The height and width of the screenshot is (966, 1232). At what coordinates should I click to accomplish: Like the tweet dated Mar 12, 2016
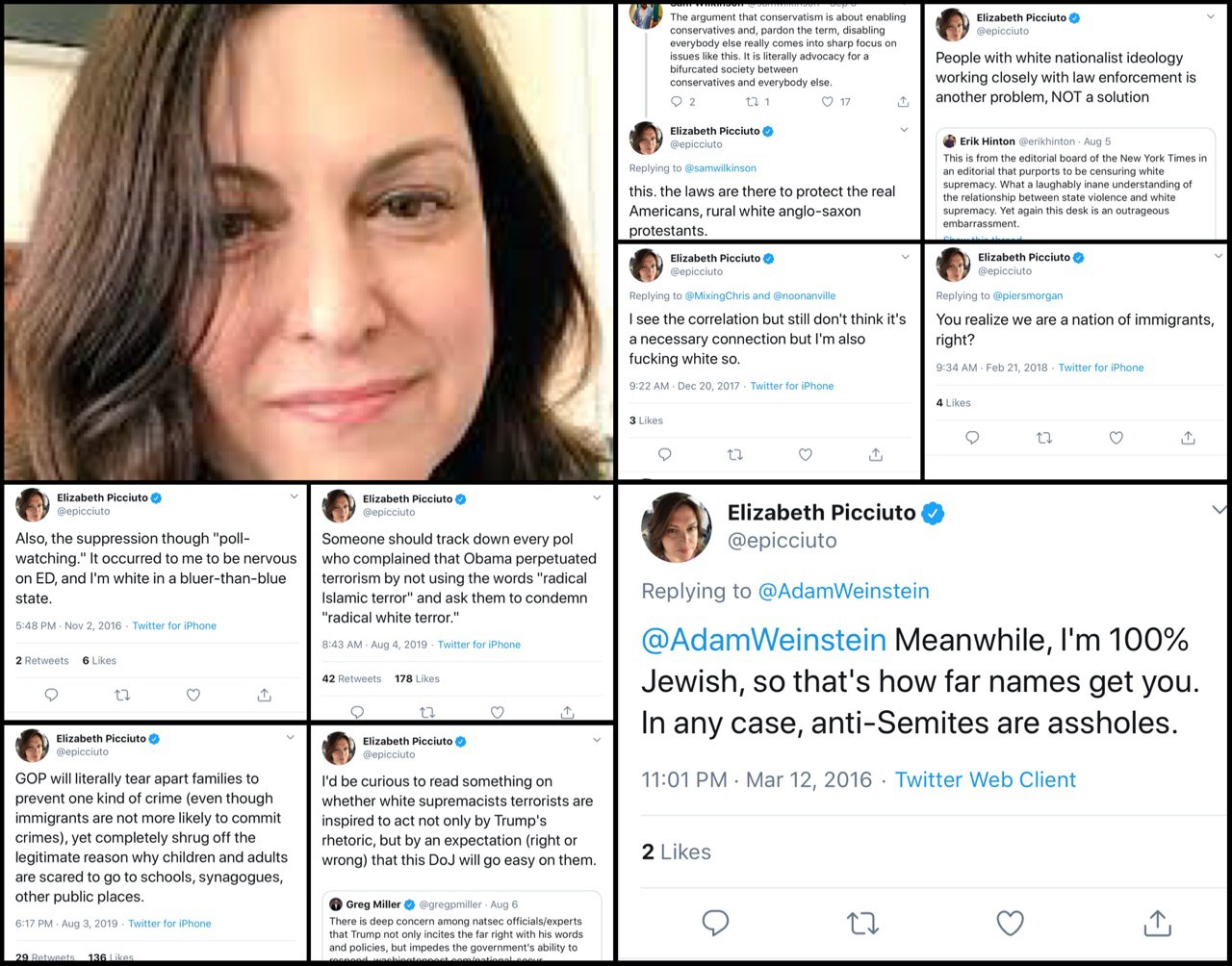click(1010, 924)
